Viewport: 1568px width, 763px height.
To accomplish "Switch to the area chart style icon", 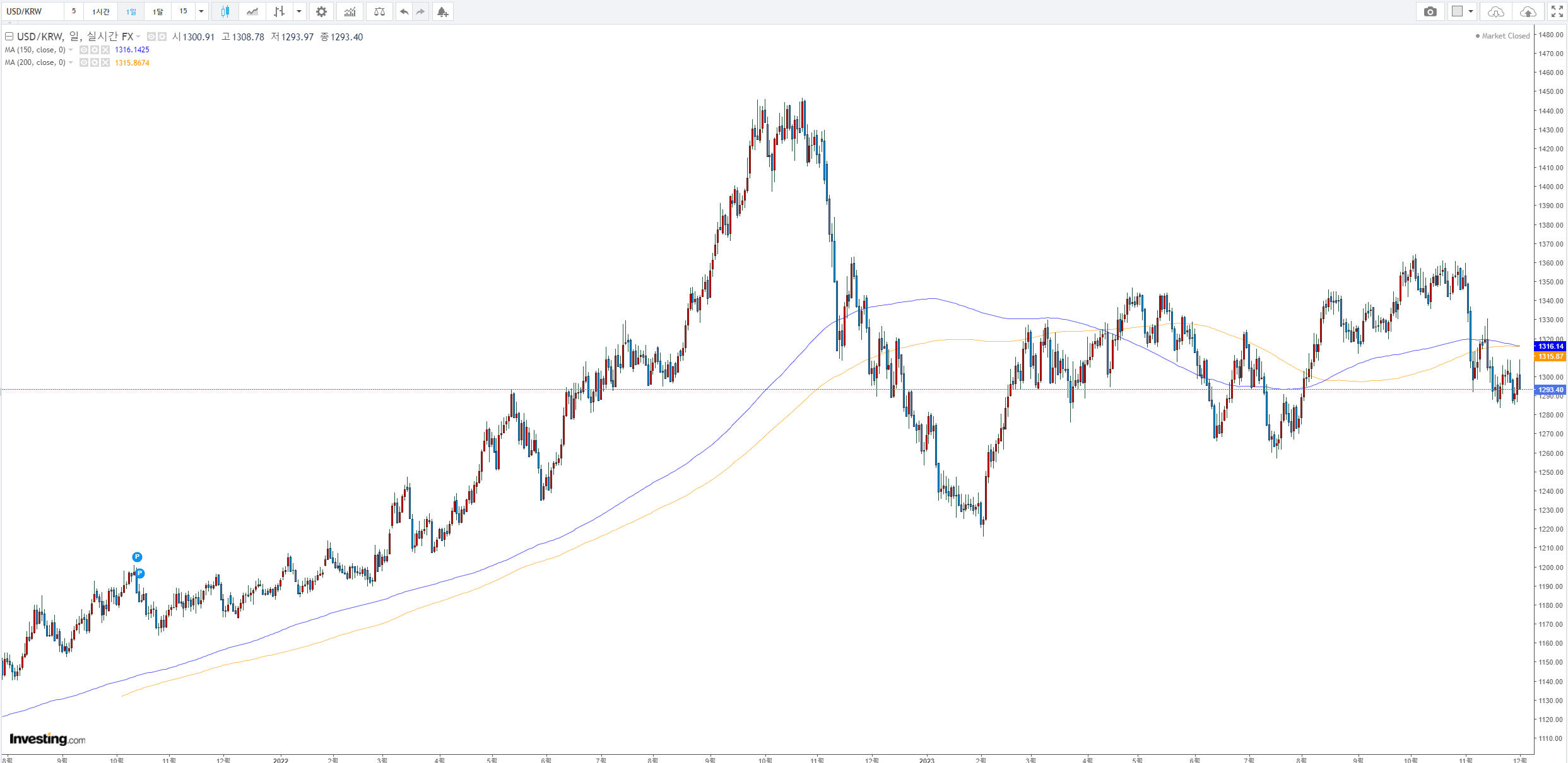I will click(x=252, y=11).
